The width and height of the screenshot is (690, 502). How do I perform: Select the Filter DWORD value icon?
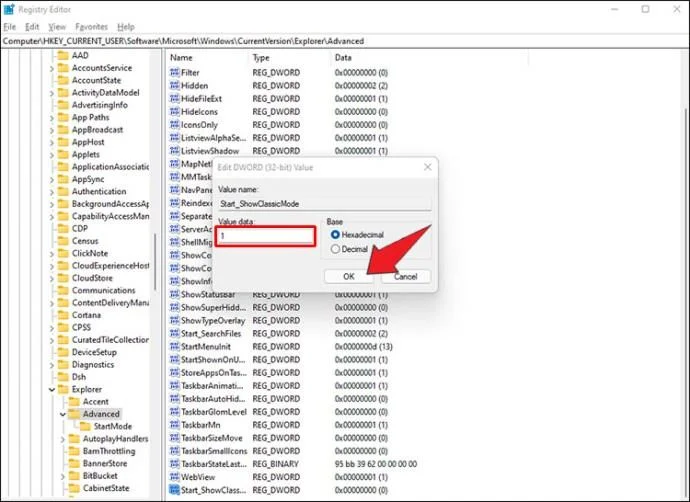(x=174, y=72)
